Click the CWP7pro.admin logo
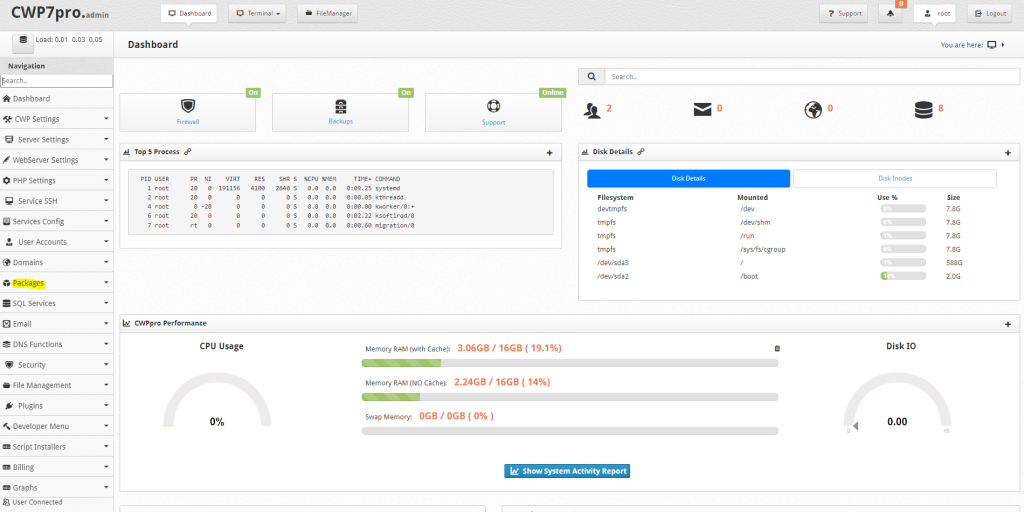The height and width of the screenshot is (512, 1024). point(59,13)
